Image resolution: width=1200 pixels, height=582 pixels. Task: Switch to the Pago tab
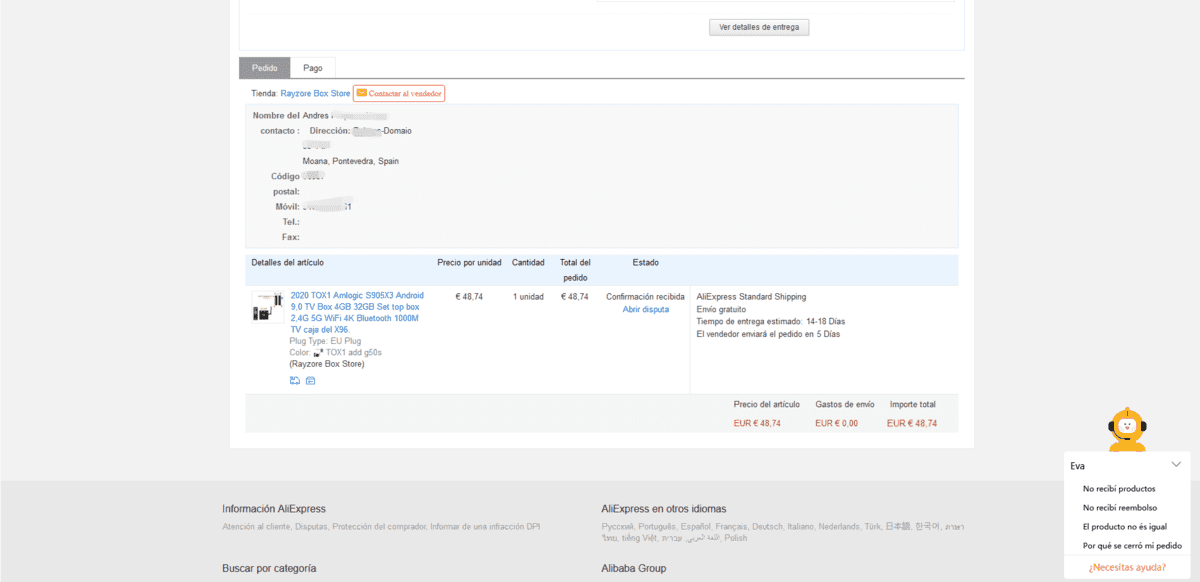[x=313, y=68]
